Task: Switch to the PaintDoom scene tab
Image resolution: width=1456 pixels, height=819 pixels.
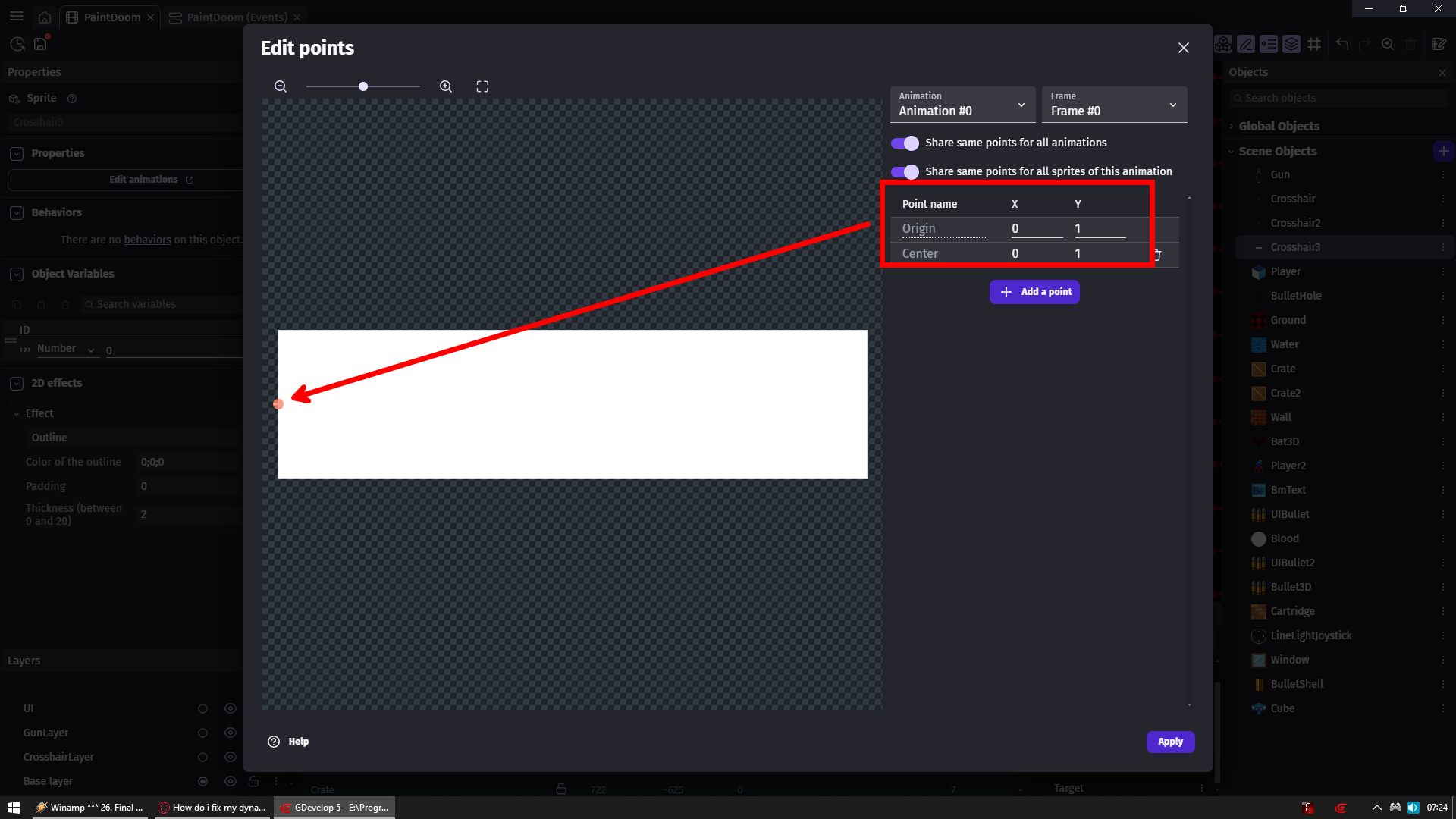Action: [111, 17]
